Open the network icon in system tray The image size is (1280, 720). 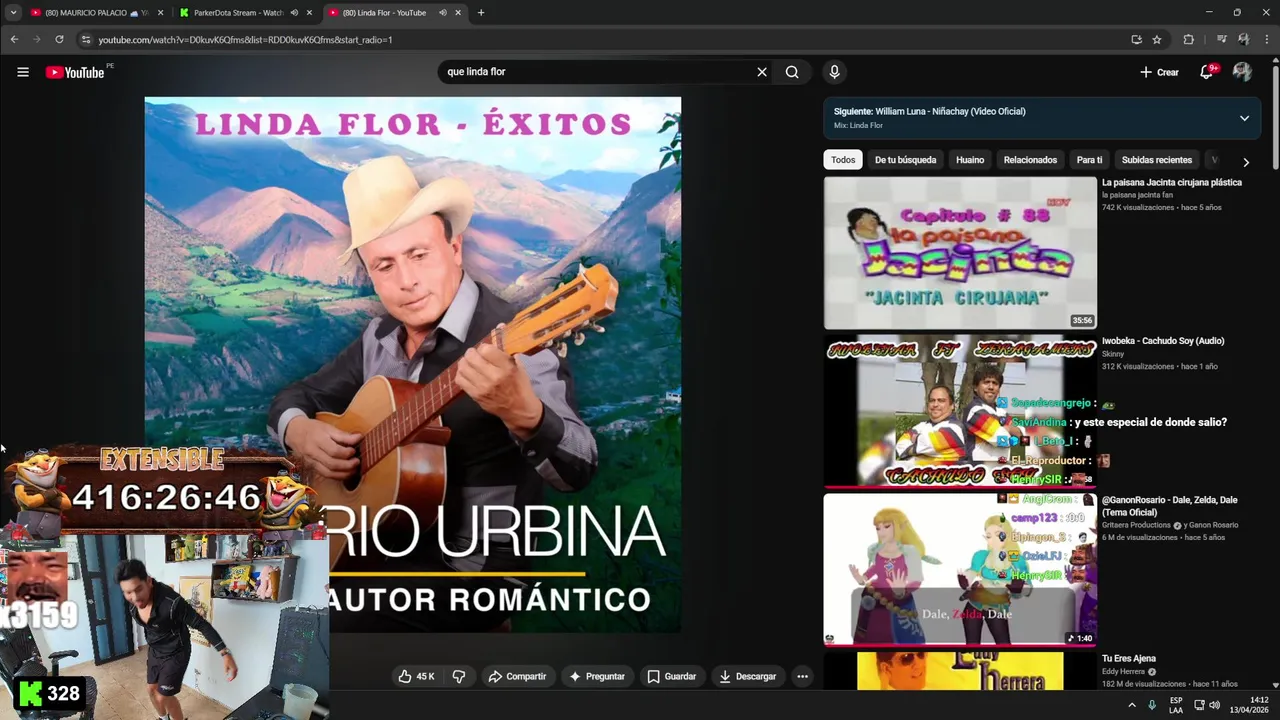pos(1197,705)
